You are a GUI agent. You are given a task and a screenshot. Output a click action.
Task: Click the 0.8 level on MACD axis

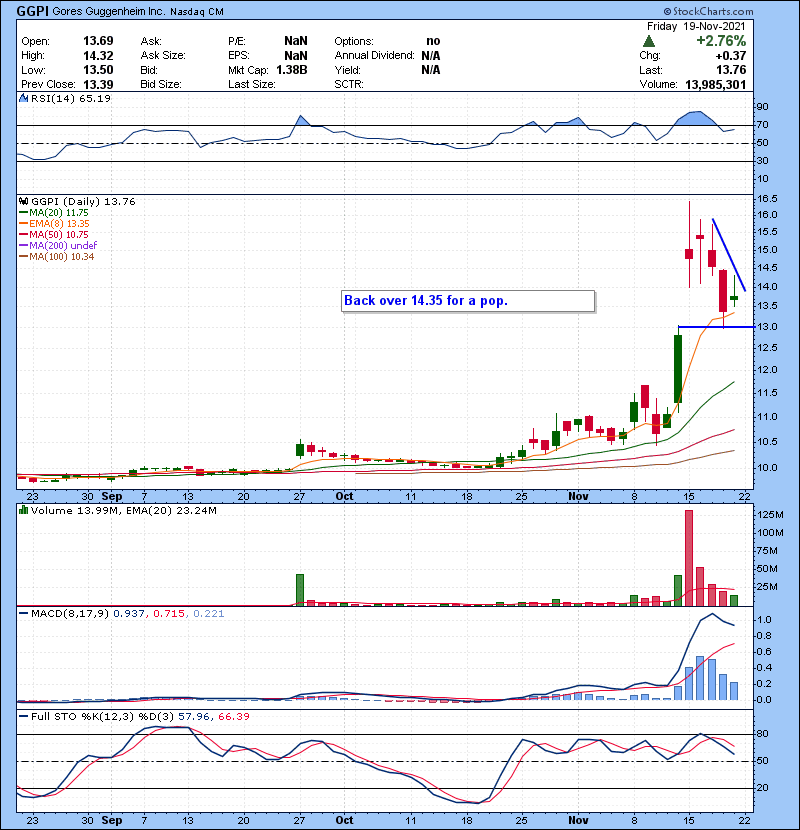[765, 636]
